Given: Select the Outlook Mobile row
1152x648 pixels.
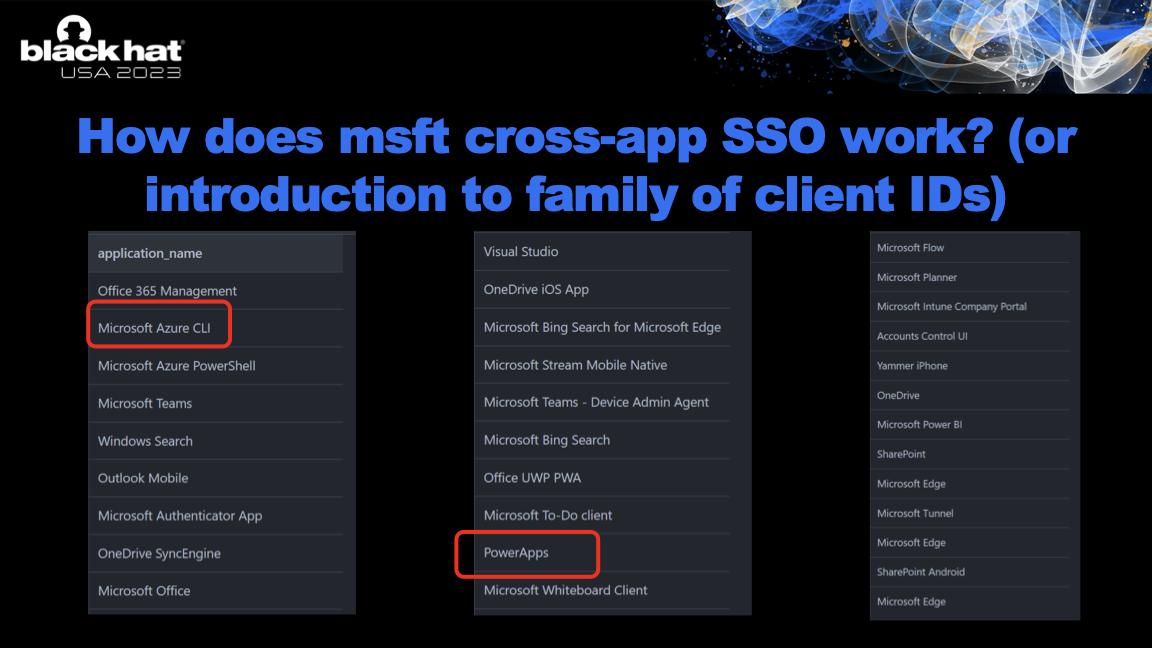Looking at the screenshot, I should point(216,478).
